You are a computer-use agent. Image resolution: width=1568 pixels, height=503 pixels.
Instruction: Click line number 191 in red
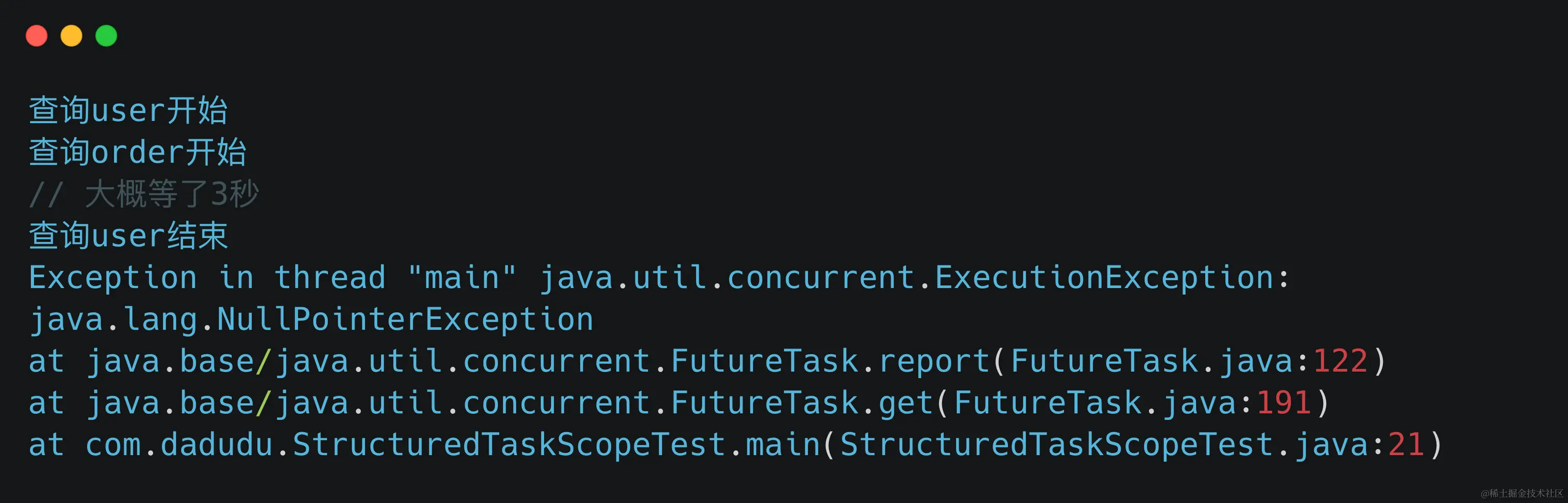pos(1284,403)
